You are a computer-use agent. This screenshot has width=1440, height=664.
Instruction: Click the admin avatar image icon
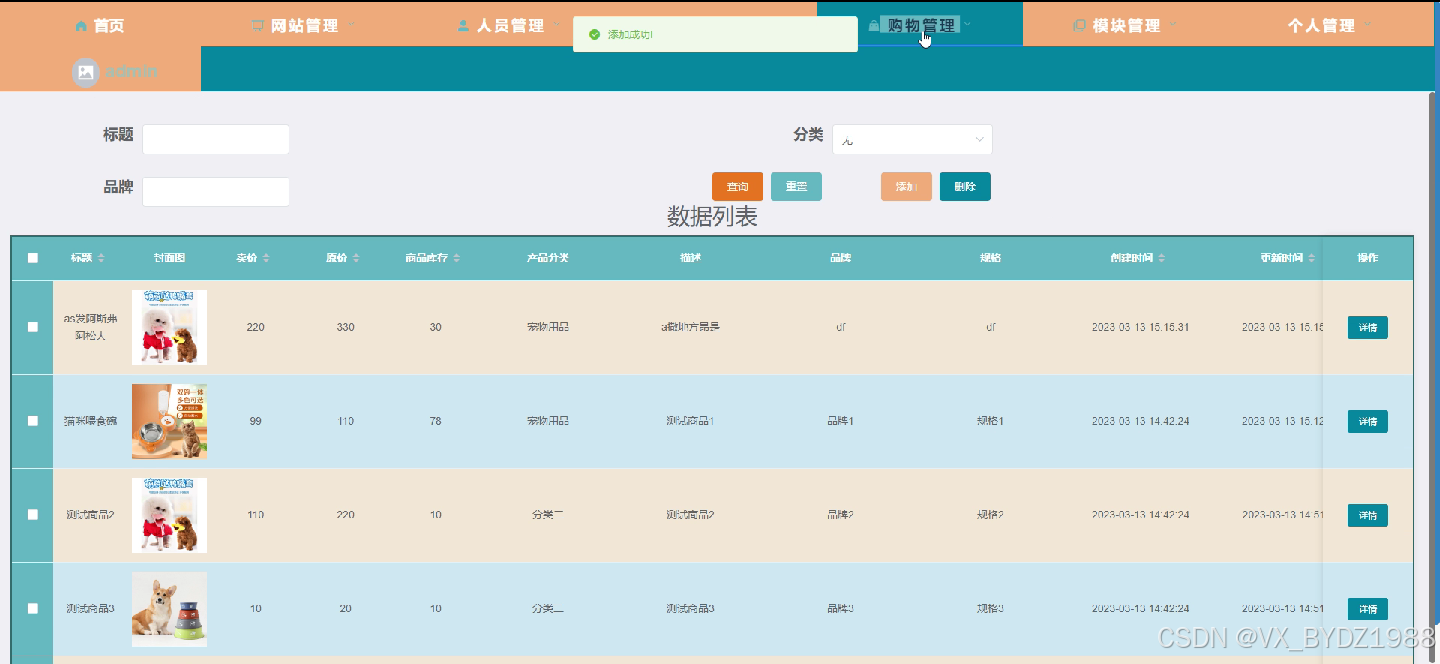point(86,72)
